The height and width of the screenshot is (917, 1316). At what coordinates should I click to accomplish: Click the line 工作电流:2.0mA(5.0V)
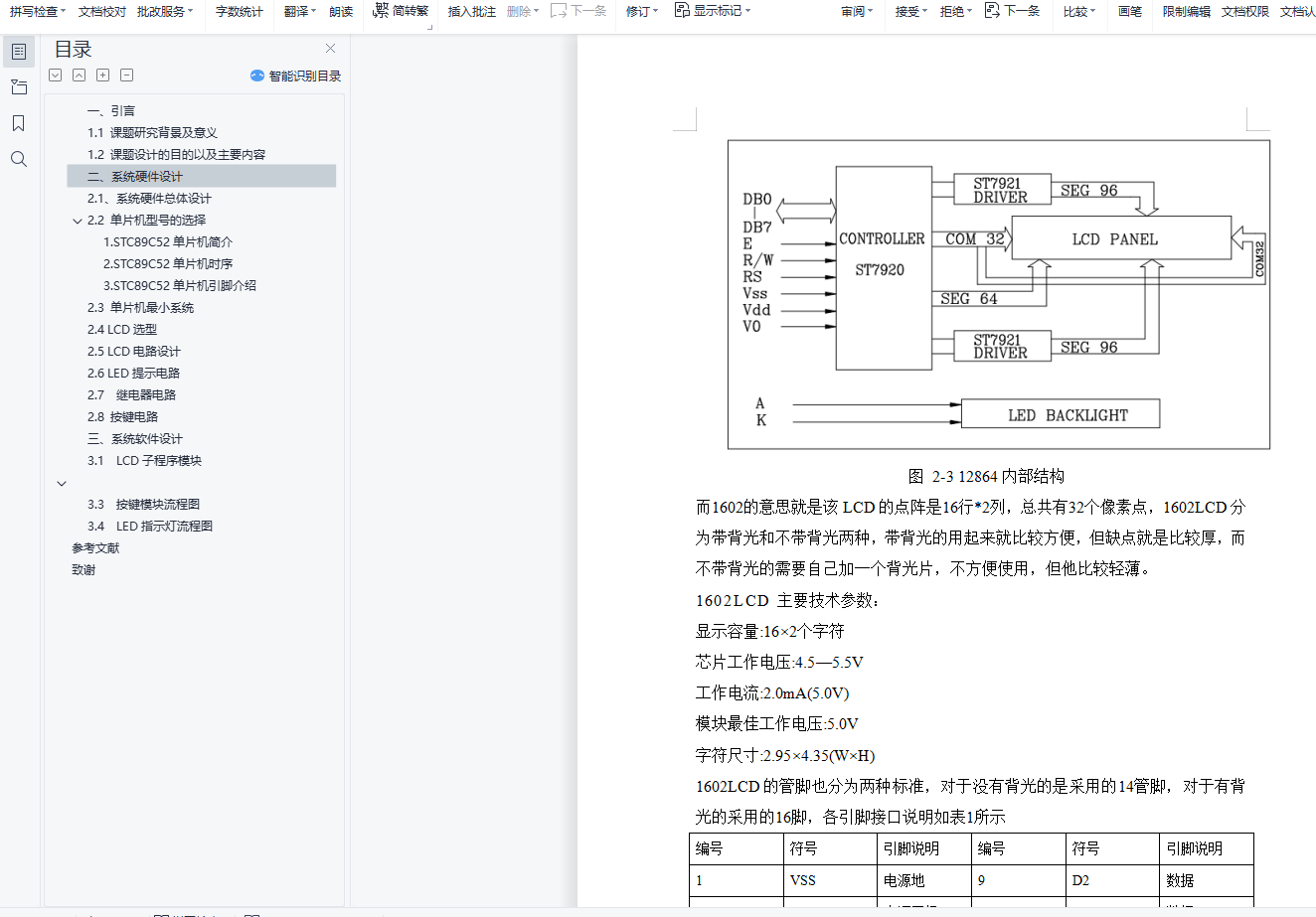pyautogui.click(x=772, y=693)
